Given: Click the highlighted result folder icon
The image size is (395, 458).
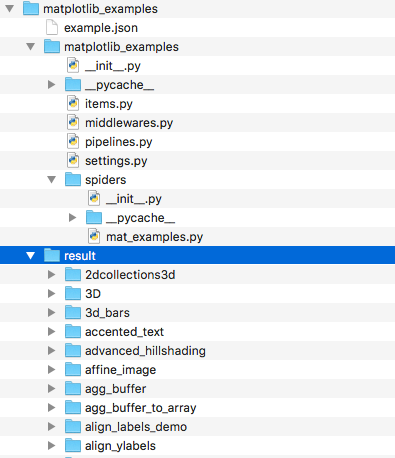Looking at the screenshot, I should point(52,255).
